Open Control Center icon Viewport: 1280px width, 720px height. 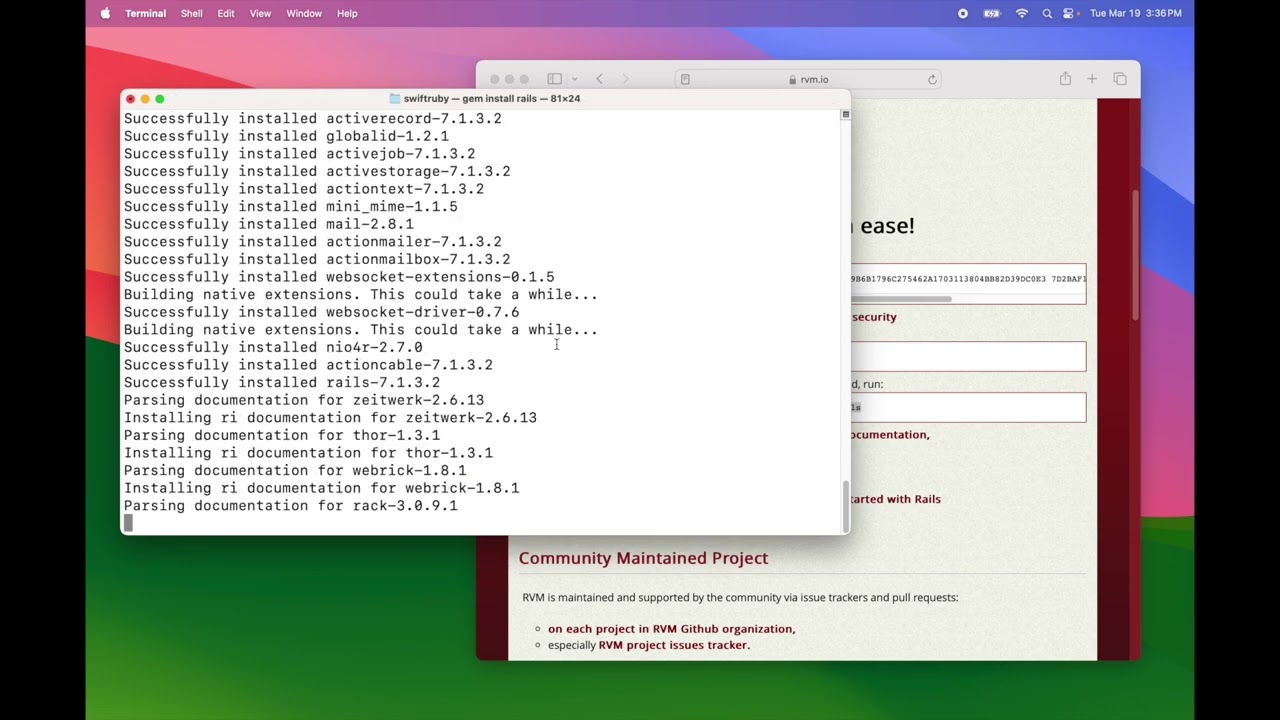(x=1069, y=13)
